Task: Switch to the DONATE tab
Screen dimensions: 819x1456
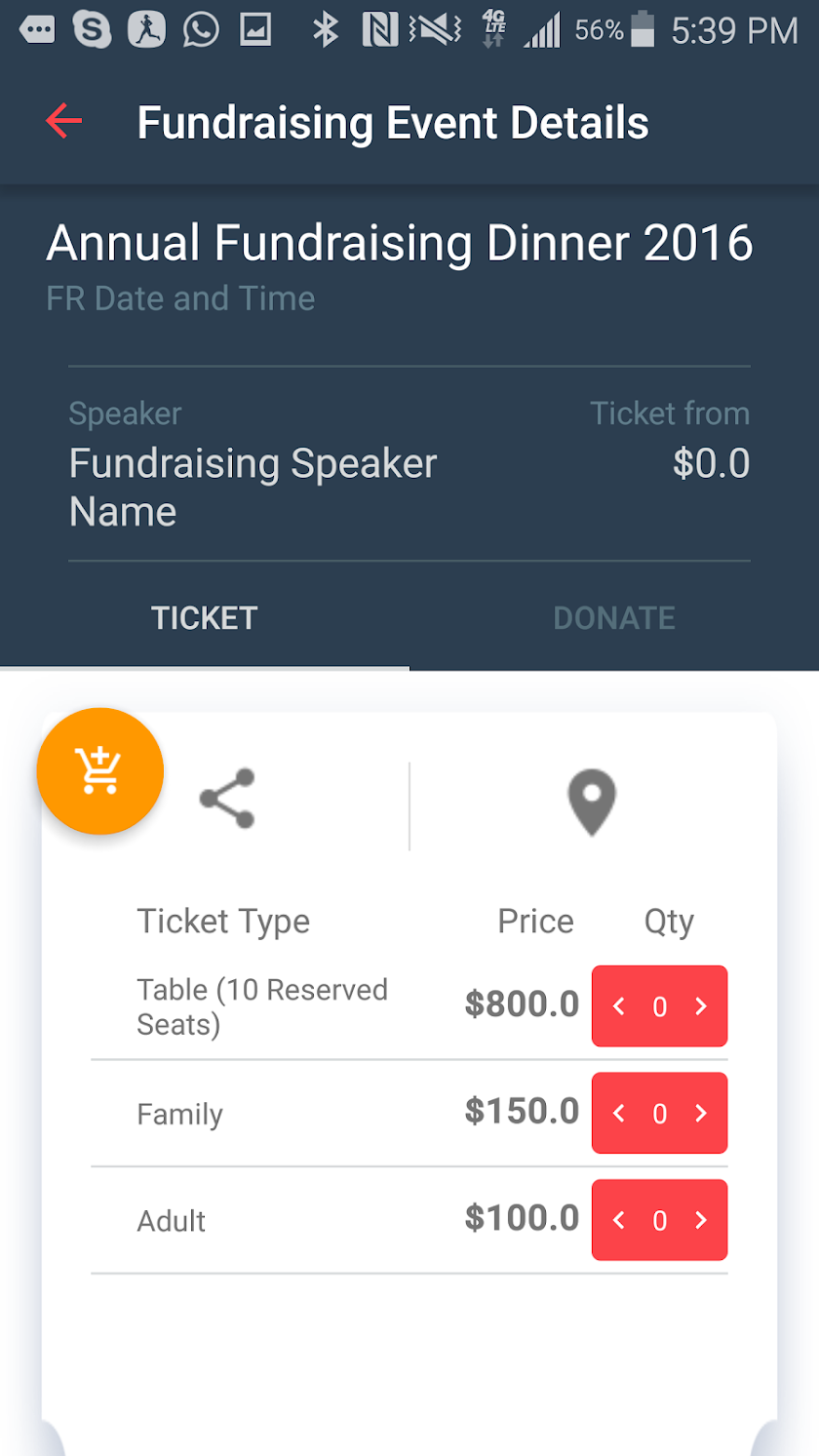Action: click(x=614, y=618)
